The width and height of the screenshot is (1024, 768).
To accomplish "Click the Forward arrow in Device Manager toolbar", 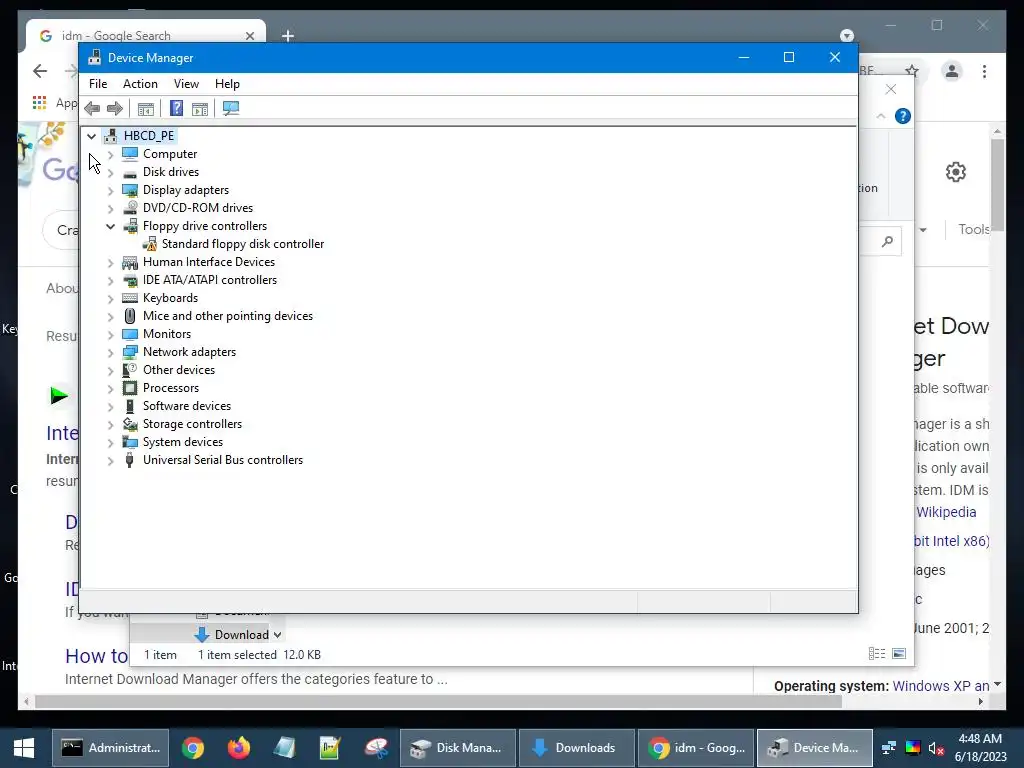I will [115, 108].
